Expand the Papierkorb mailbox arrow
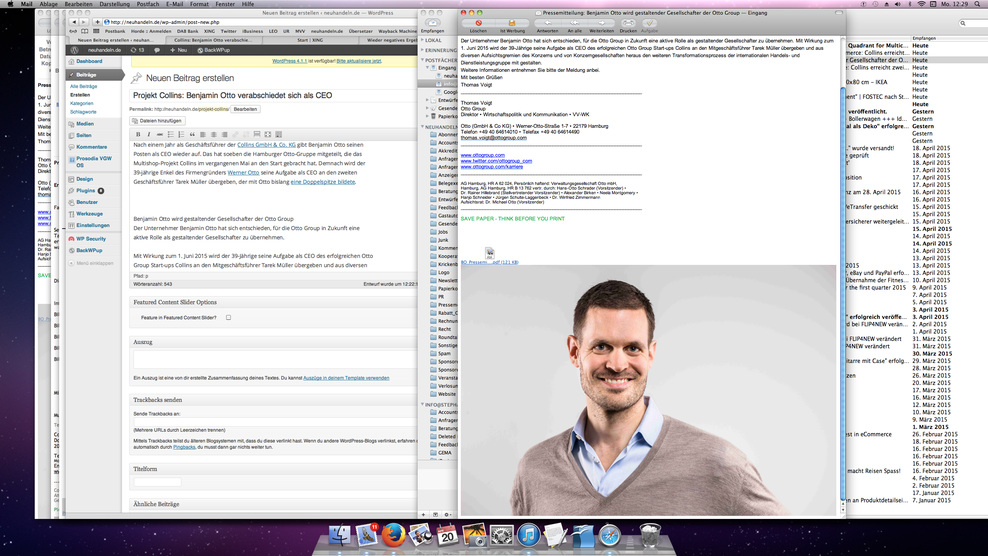Screen dimensions: 988x556 428,116
